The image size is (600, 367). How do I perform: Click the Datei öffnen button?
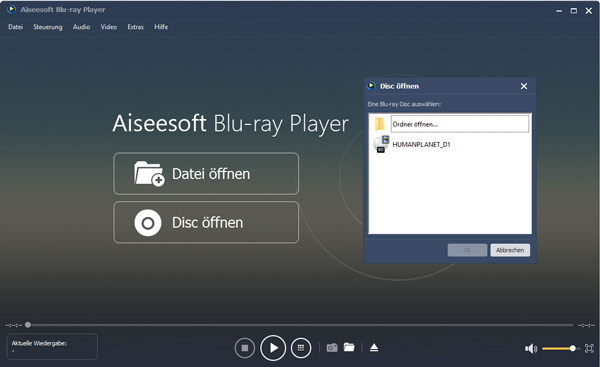tap(206, 174)
